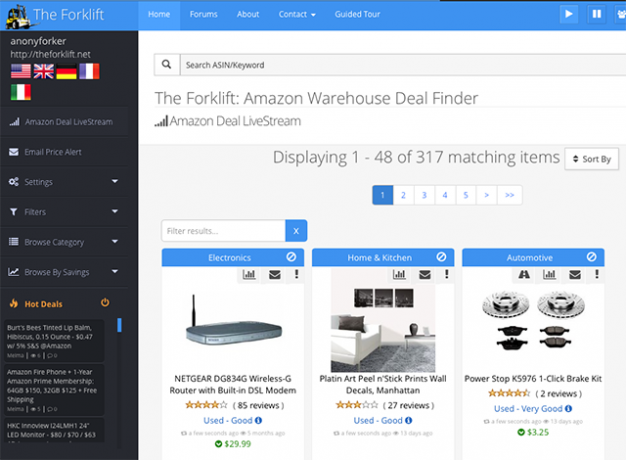The width and height of the screenshot is (626, 460).
Task: Report Platin Art decals exclamation icon
Action: pos(447,275)
